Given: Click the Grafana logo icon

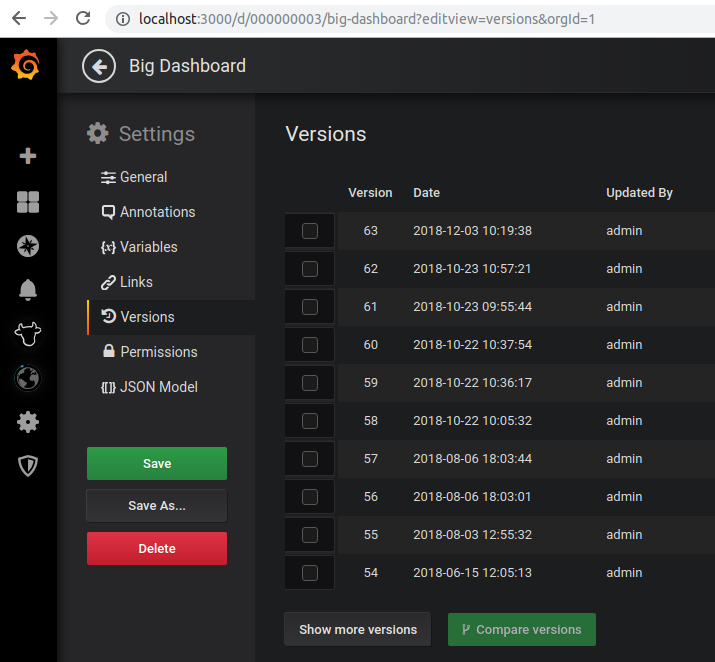Looking at the screenshot, I should [26, 65].
